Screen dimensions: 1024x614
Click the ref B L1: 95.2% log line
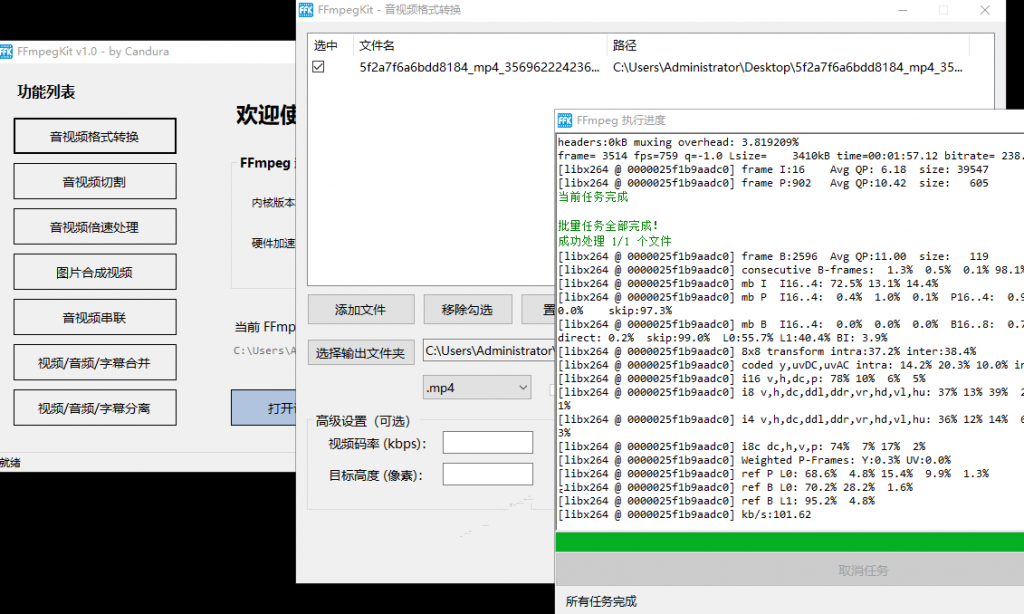716,500
